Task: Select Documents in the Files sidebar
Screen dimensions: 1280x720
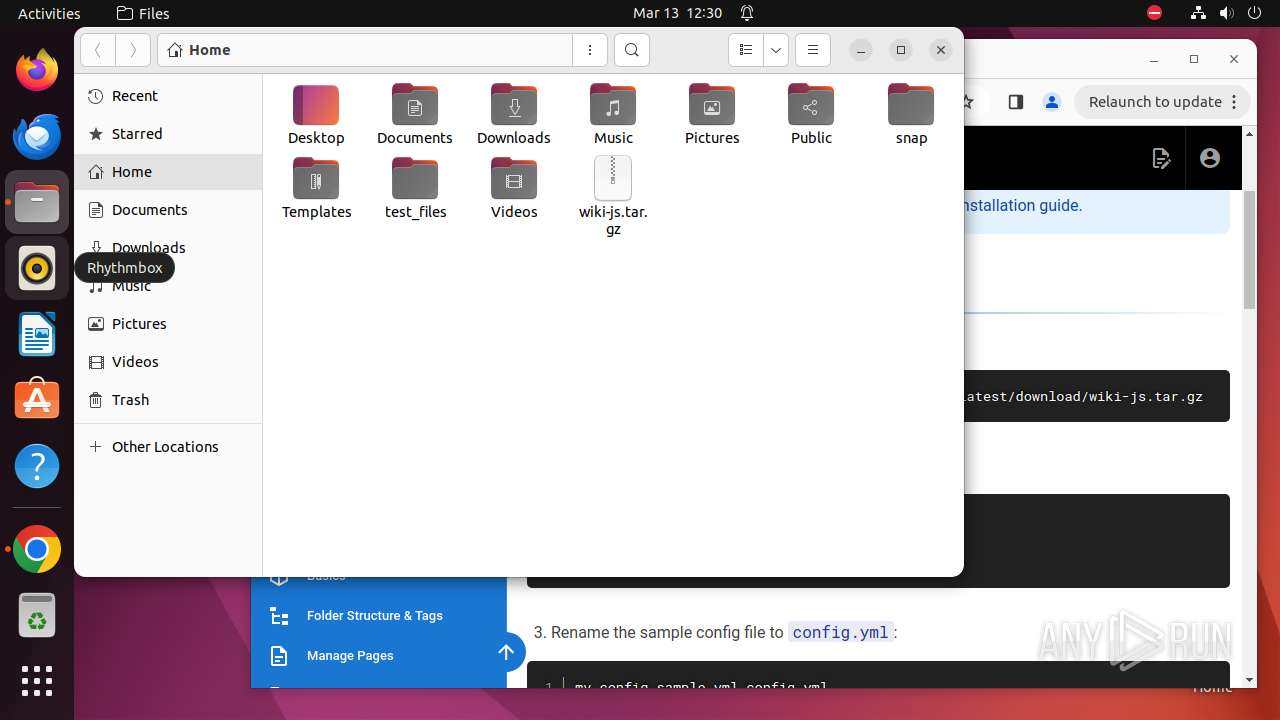Action: coord(168,210)
